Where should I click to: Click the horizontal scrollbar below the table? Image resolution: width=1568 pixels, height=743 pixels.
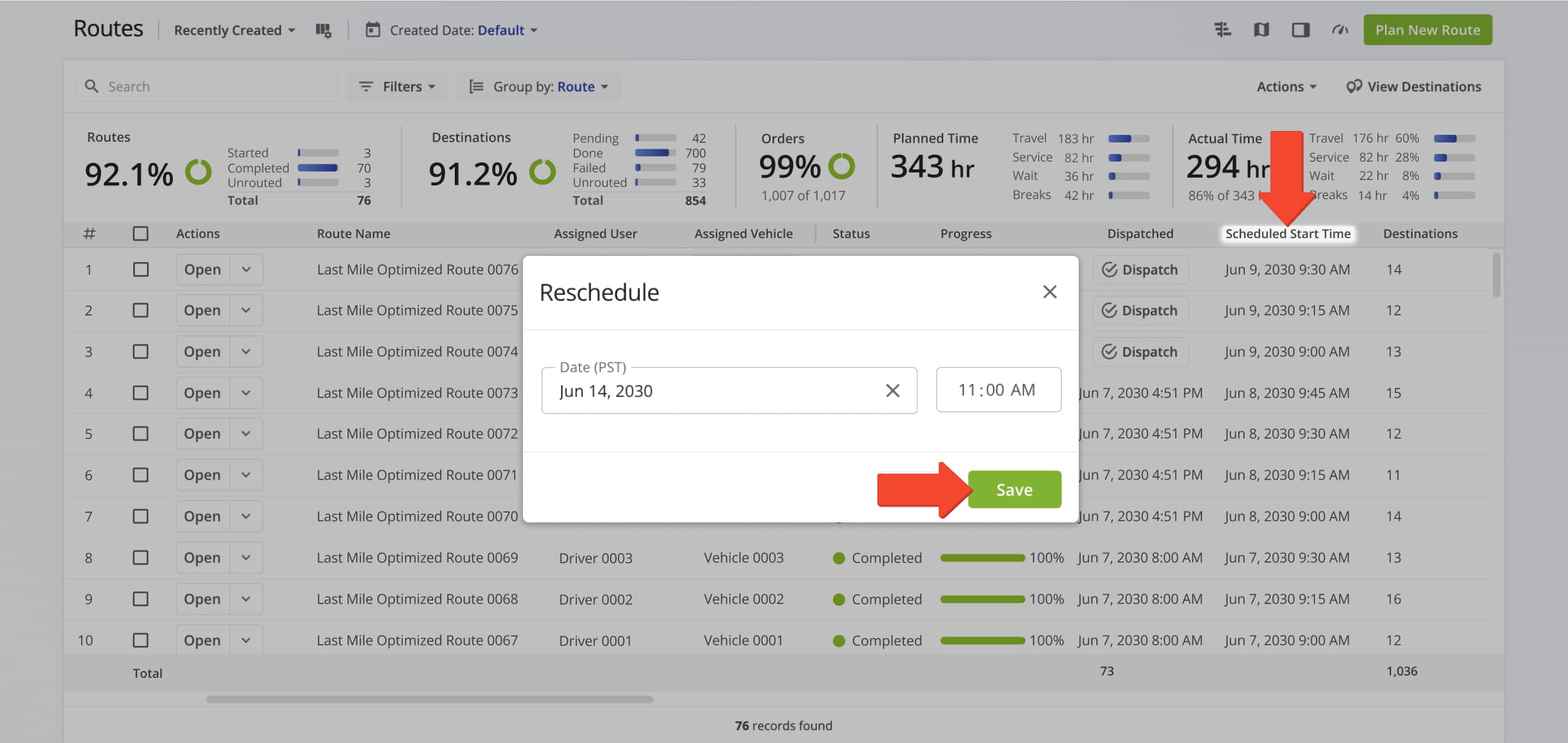pos(429,699)
